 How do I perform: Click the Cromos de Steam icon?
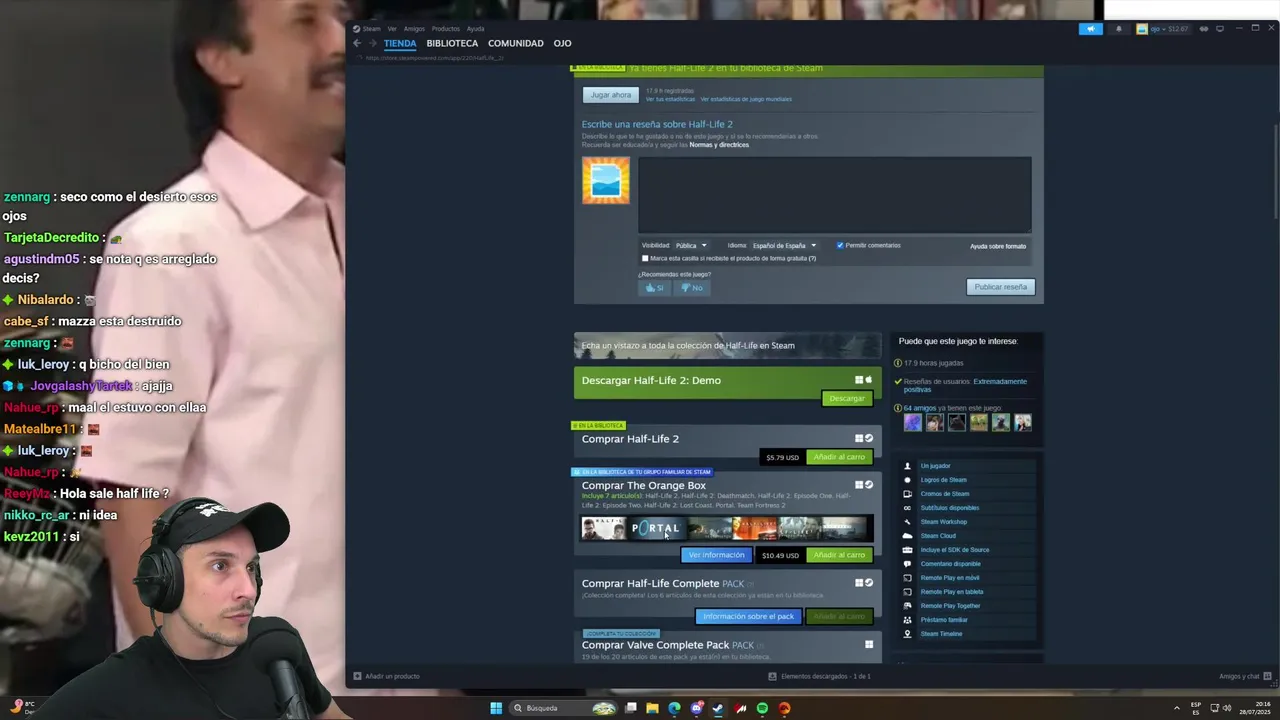pos(908,494)
